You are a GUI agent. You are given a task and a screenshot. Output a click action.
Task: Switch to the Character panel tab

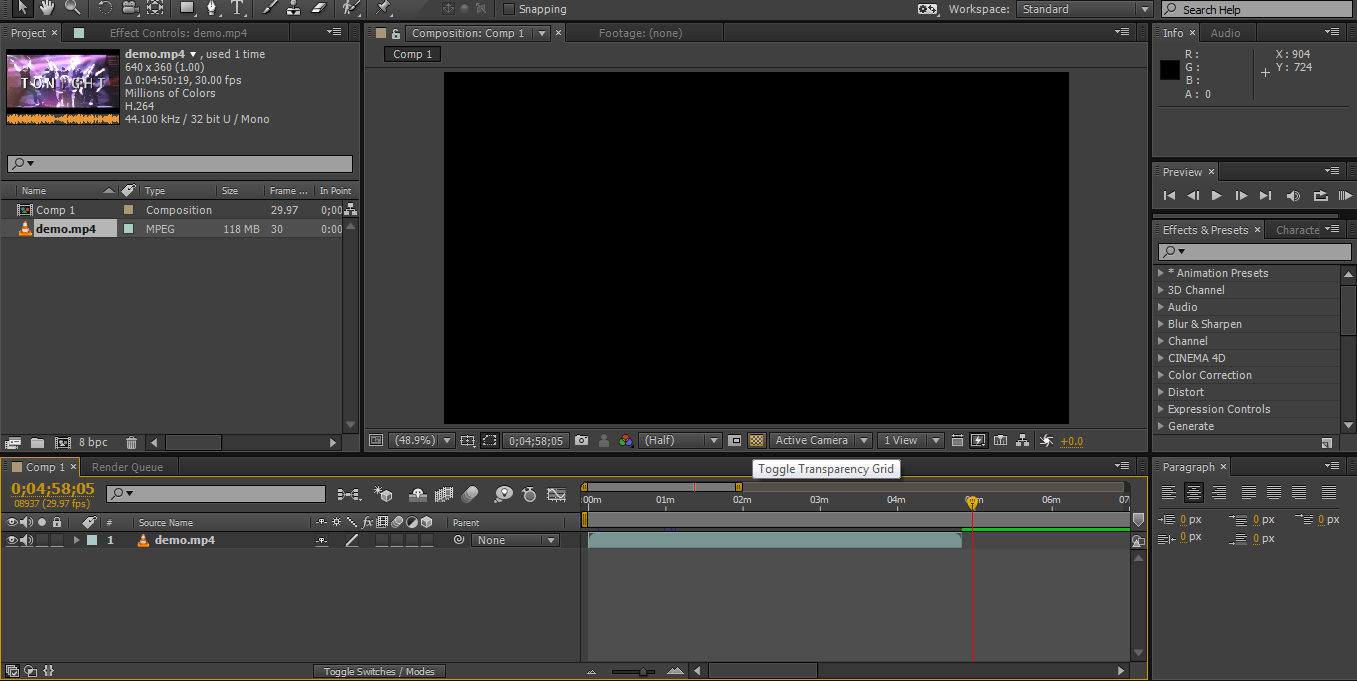click(x=1297, y=230)
